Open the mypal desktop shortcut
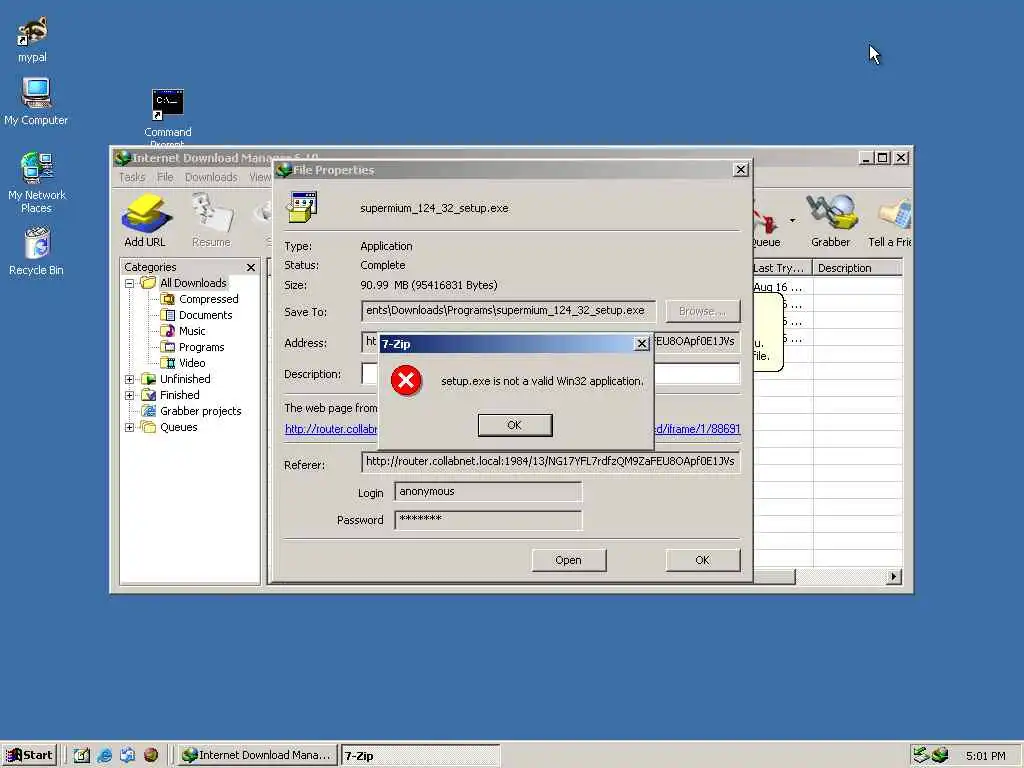Screen dimensions: 1024x768 (32, 39)
